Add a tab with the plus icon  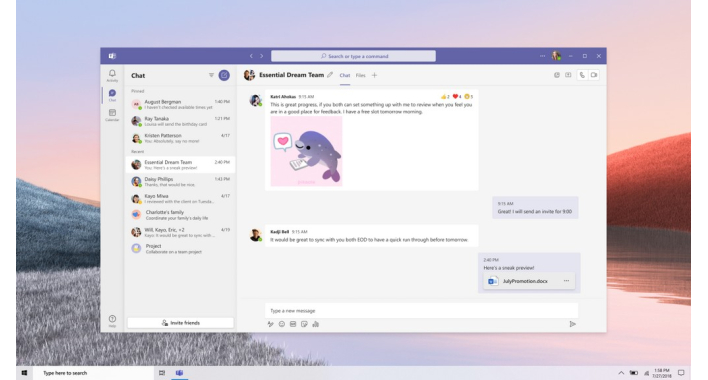[x=374, y=75]
